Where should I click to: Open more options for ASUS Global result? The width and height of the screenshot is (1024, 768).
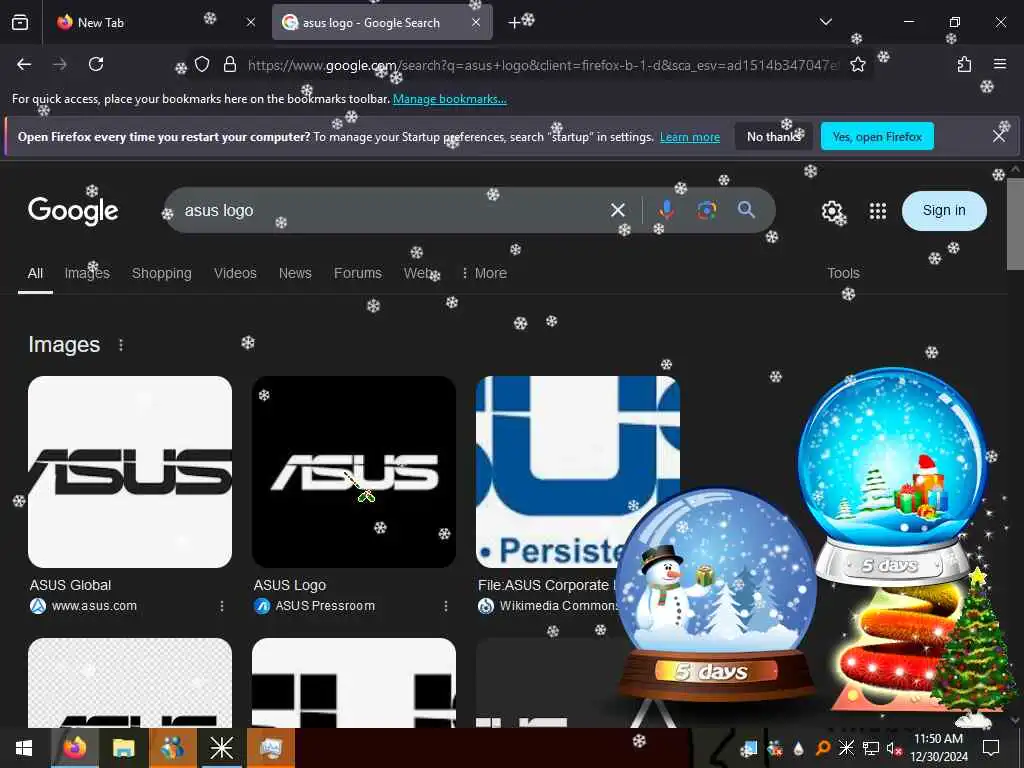click(222, 606)
